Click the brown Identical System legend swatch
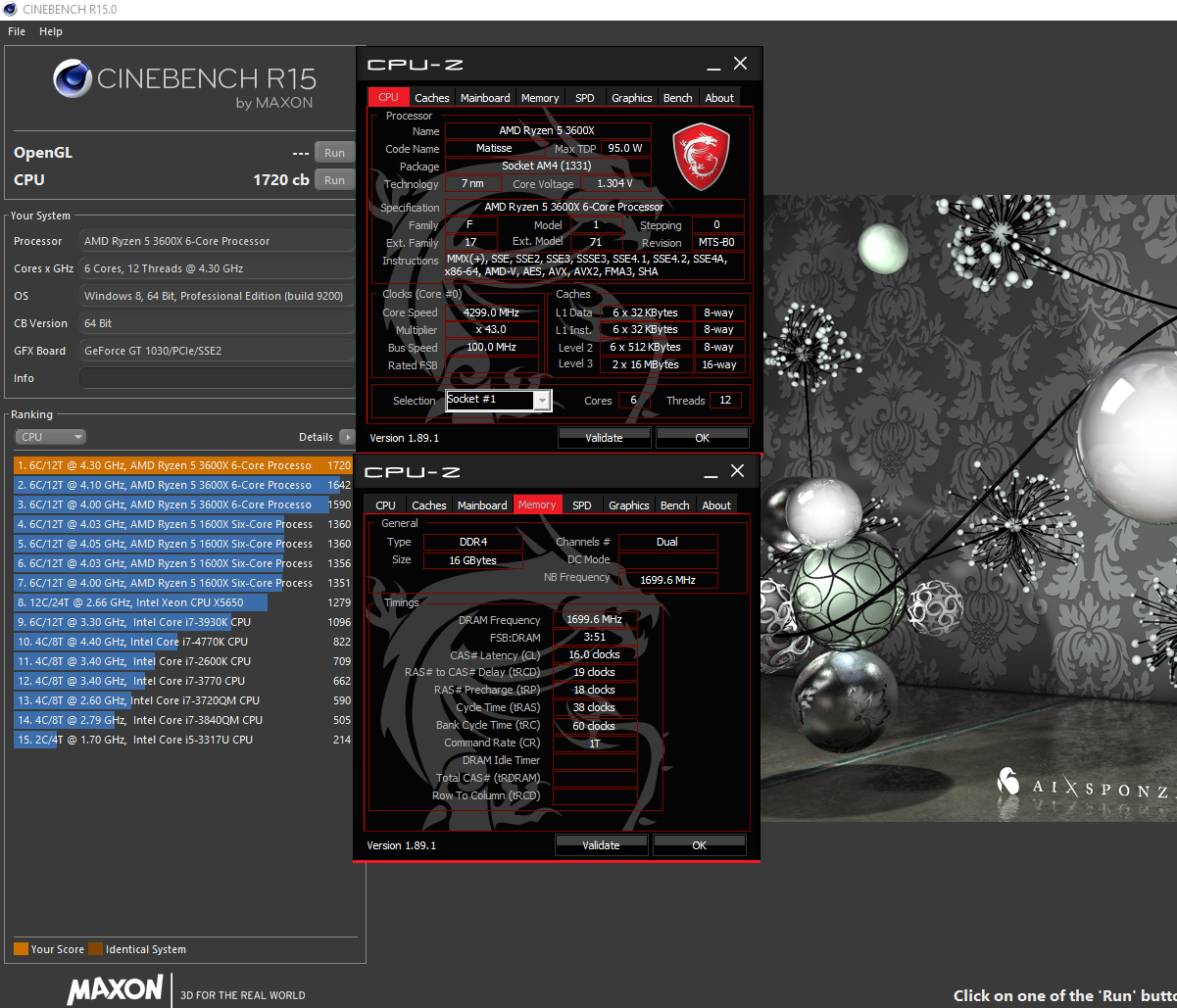This screenshot has width=1177, height=1008. point(95,949)
